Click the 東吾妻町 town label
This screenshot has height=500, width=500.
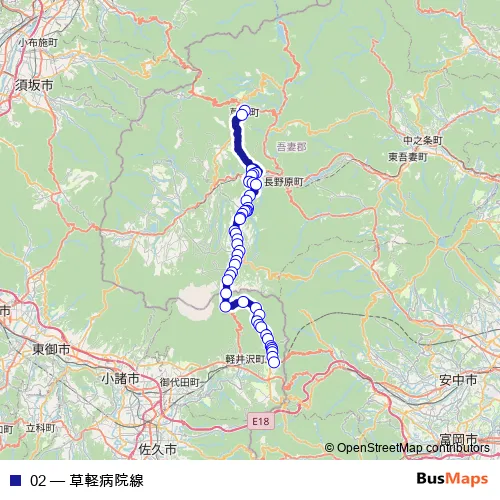(x=408, y=157)
